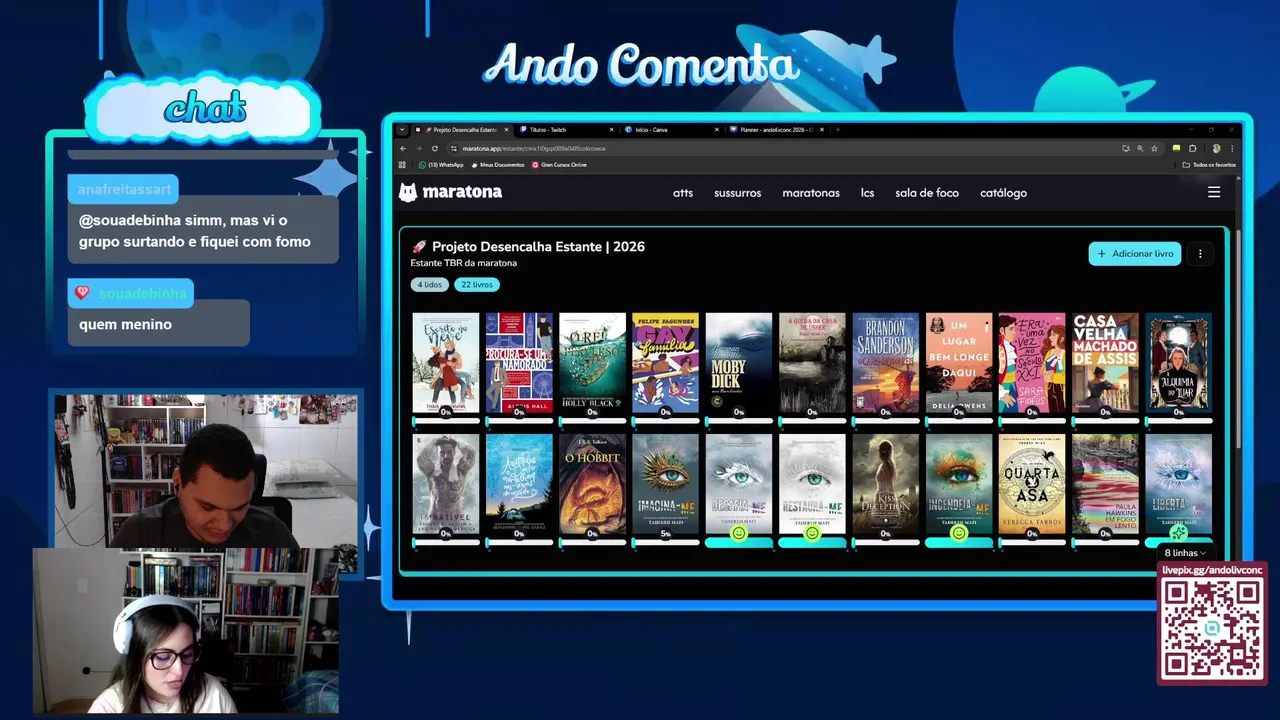This screenshot has height=720, width=1280.
Task: Open the Chrome profile avatar
Action: [1216, 148]
